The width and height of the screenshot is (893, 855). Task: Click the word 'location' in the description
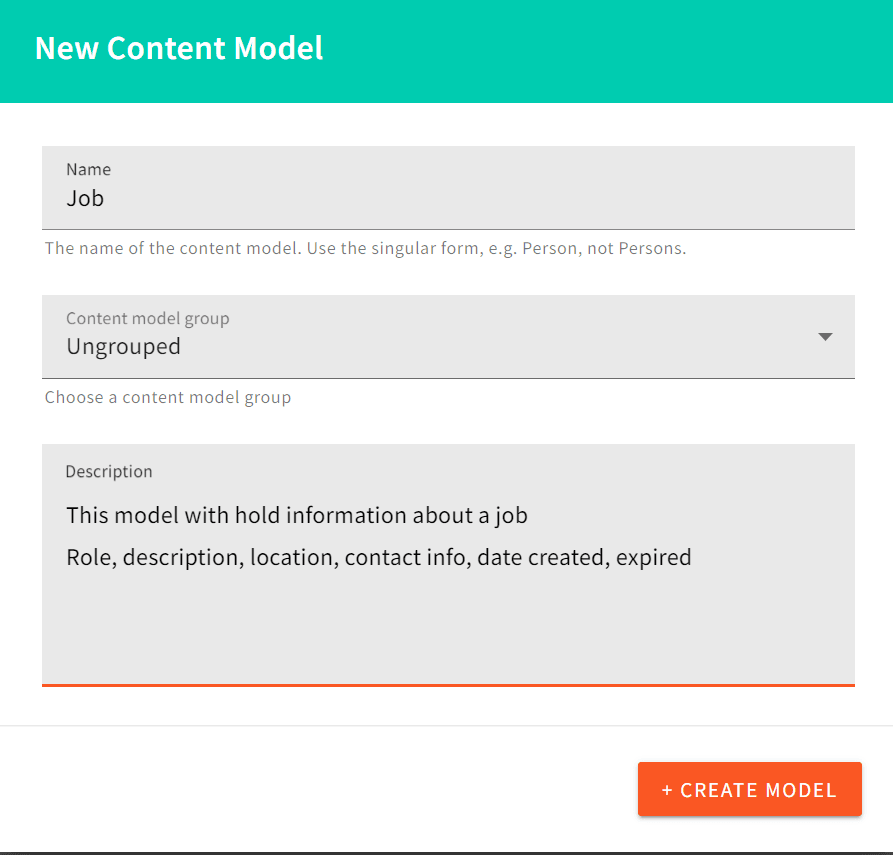(x=292, y=557)
